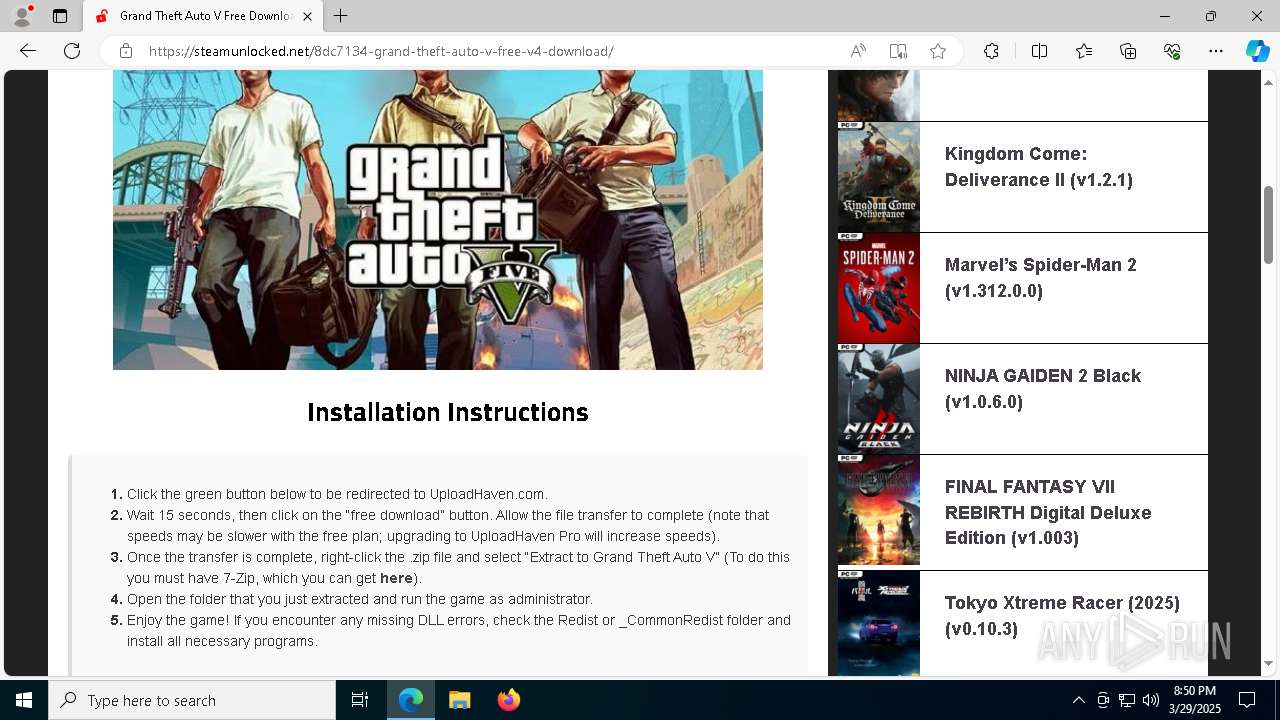Open Browser essentials icon

[x=1172, y=51]
